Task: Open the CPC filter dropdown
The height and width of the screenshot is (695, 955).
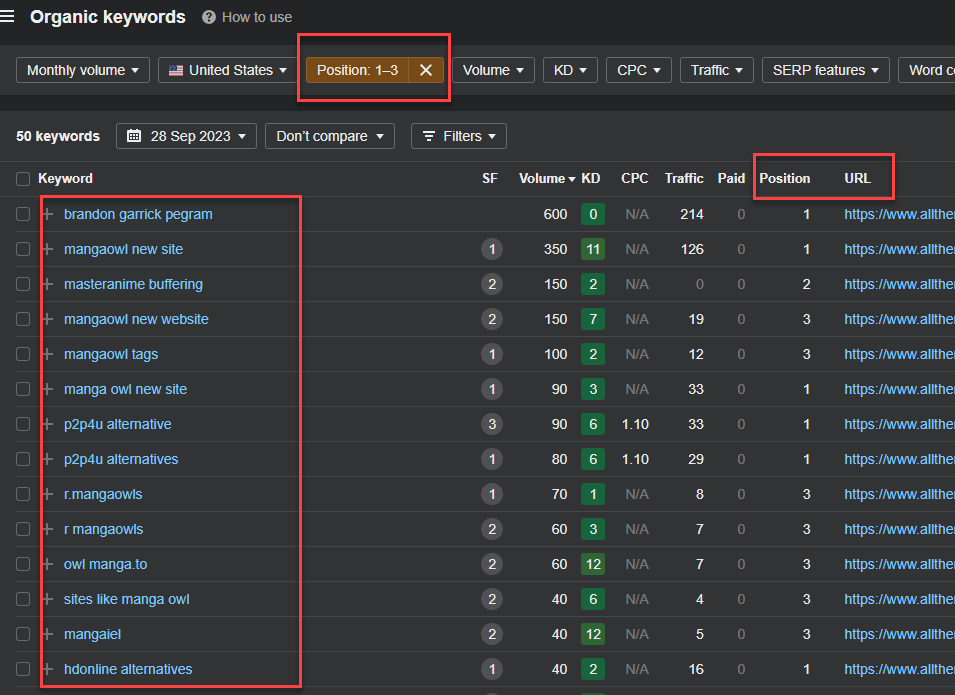Action: tap(639, 70)
